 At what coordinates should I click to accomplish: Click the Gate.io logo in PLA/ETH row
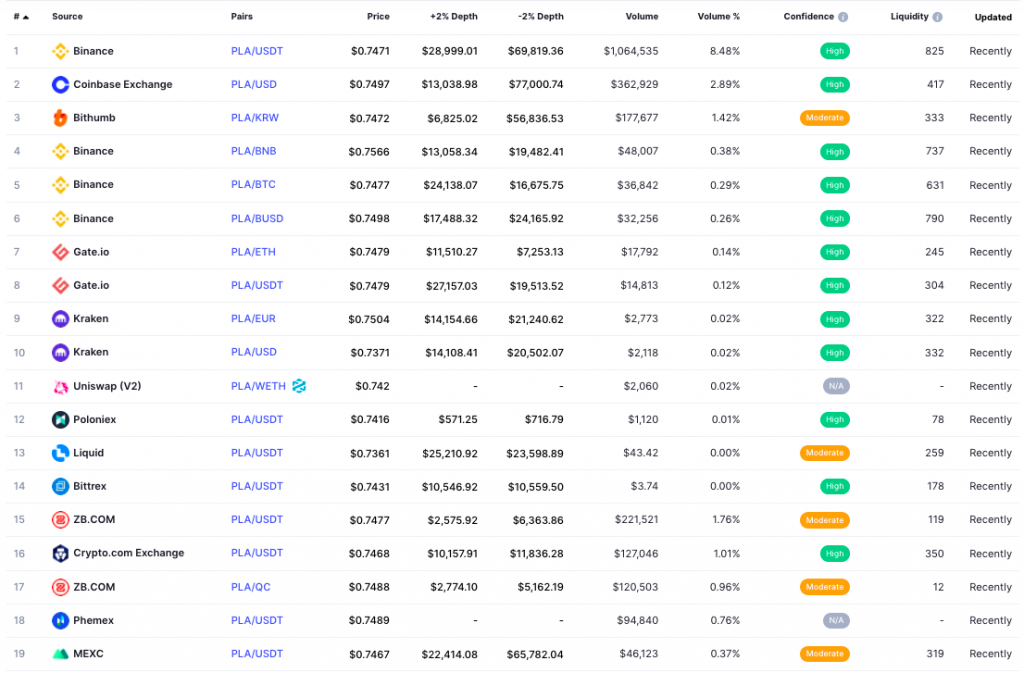click(x=60, y=252)
